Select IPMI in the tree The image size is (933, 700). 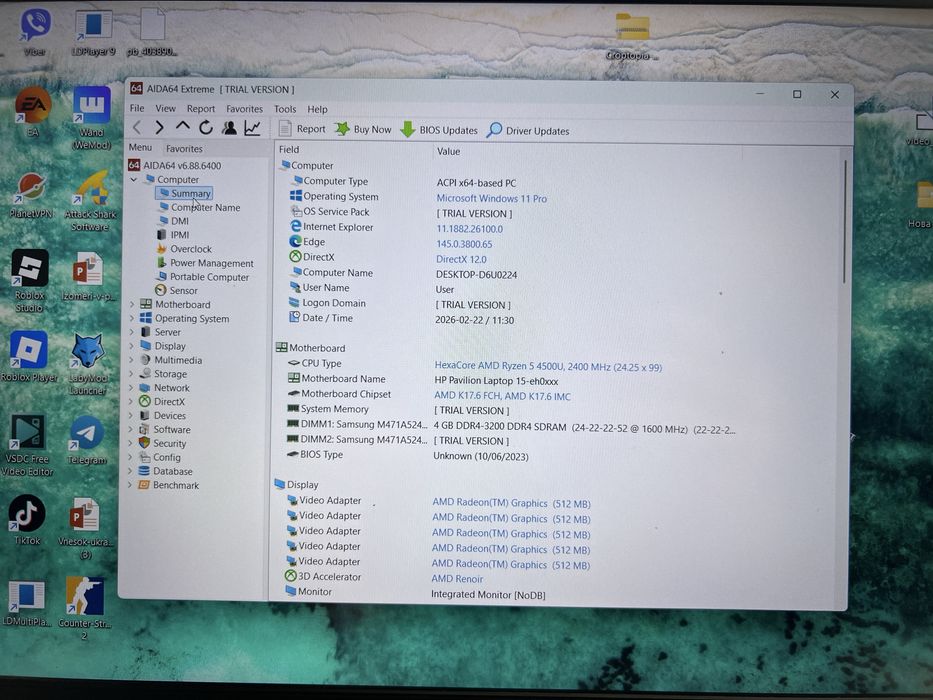coord(173,235)
